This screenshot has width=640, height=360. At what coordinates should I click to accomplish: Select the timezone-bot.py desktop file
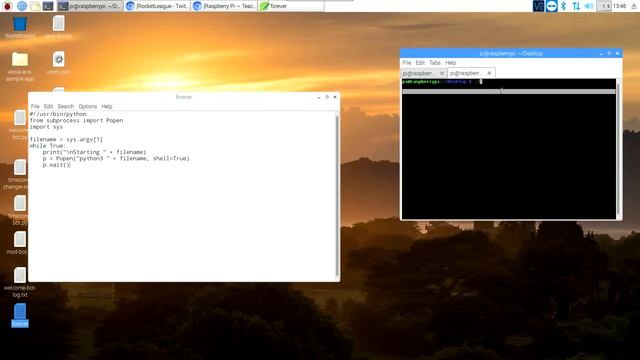(19, 210)
